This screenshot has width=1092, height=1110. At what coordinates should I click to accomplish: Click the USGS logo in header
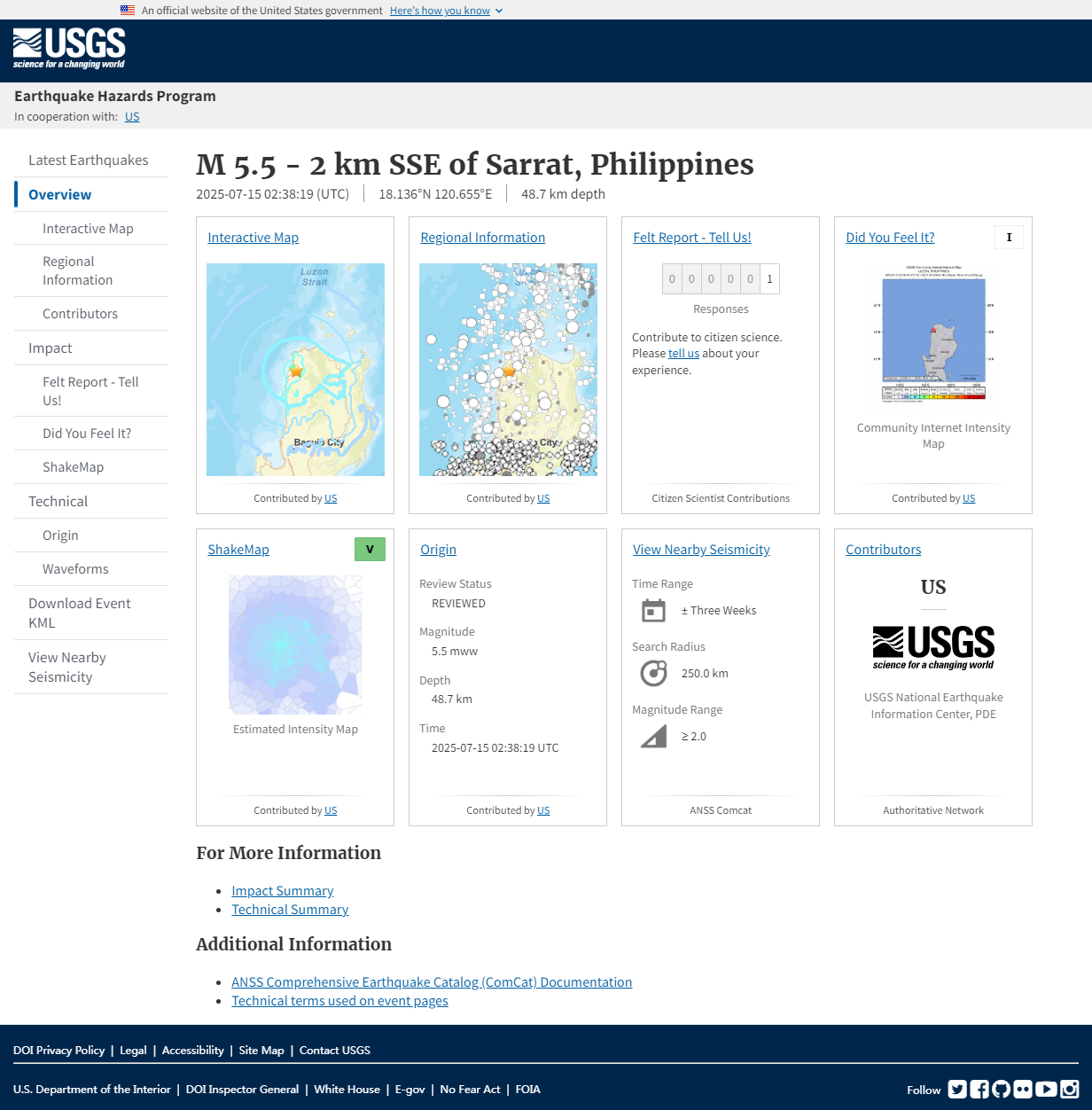[69, 49]
